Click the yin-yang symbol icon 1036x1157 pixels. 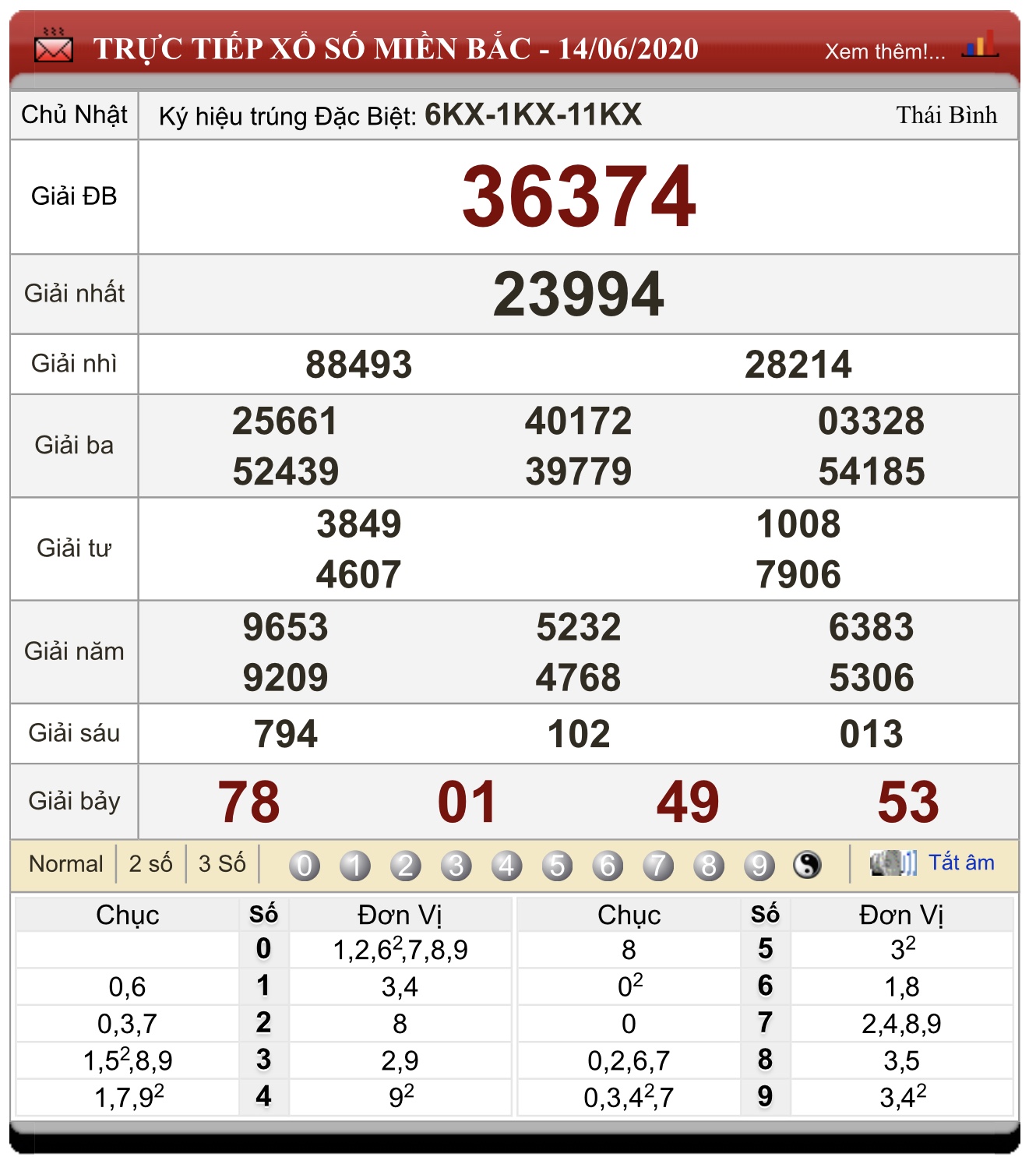(x=807, y=865)
